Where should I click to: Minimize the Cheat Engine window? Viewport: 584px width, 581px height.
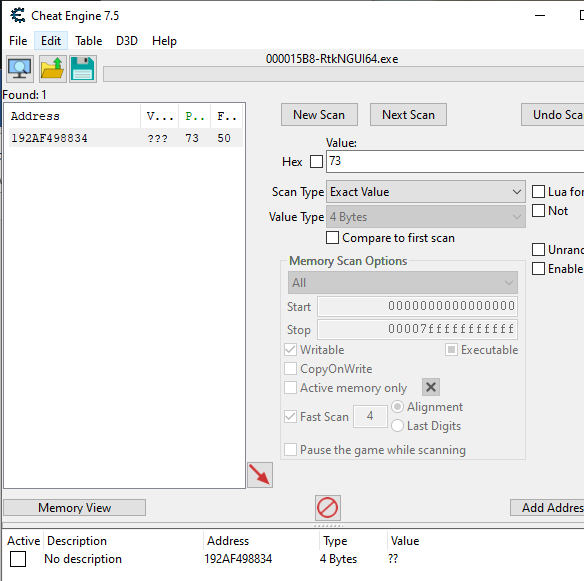click(540, 15)
